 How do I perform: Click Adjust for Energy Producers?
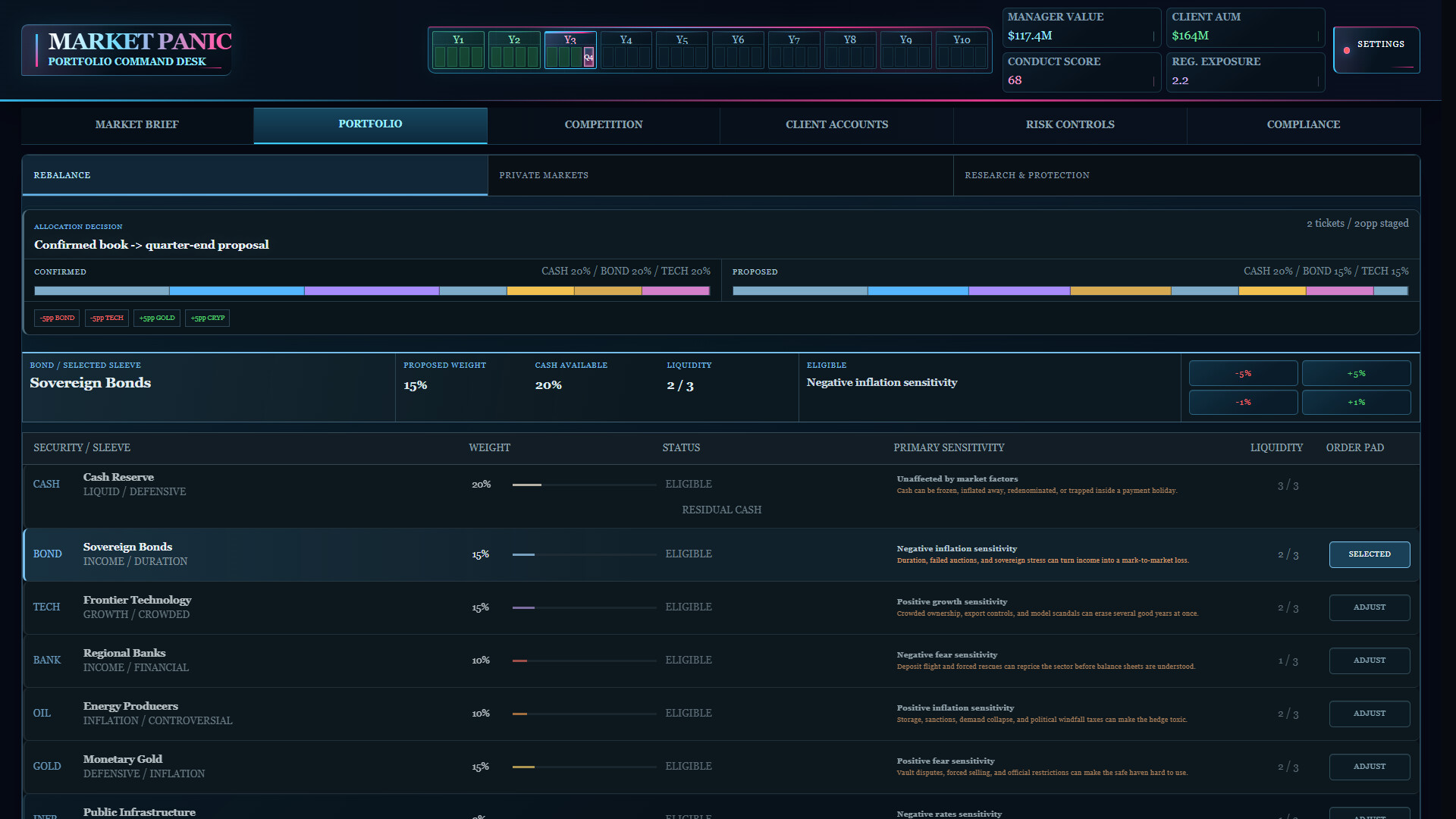pyautogui.click(x=1370, y=714)
